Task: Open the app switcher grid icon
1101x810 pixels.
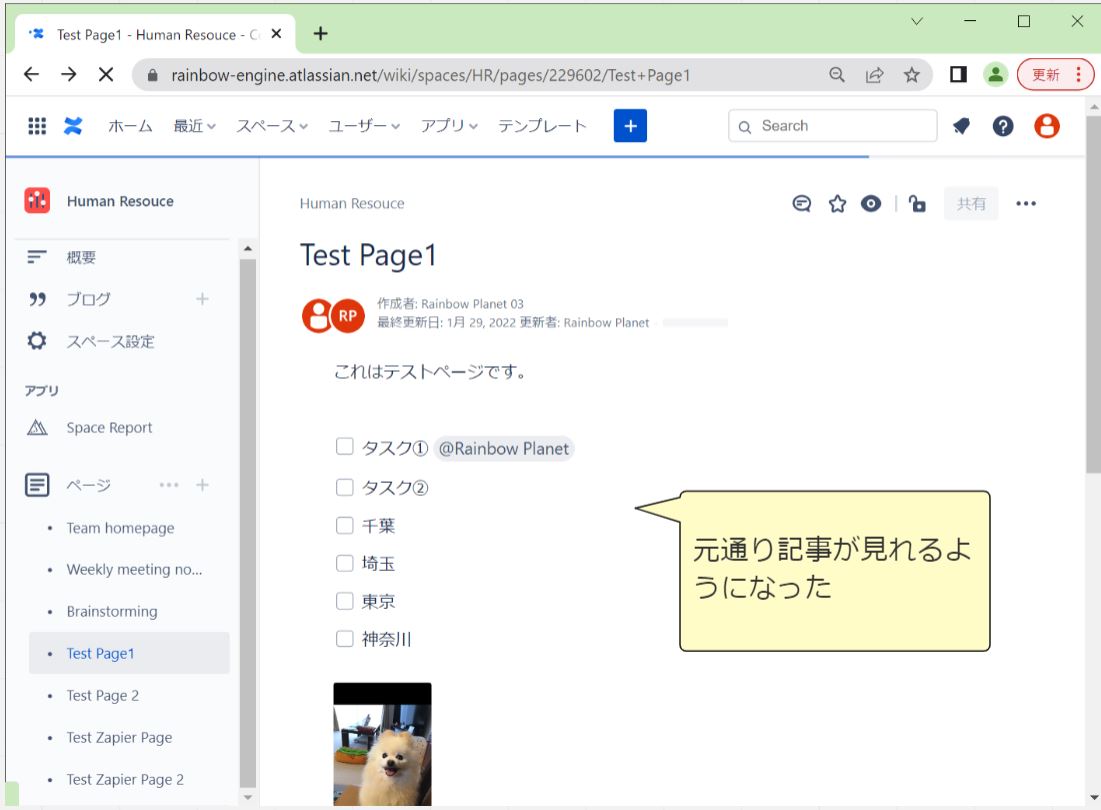Action: point(37,126)
